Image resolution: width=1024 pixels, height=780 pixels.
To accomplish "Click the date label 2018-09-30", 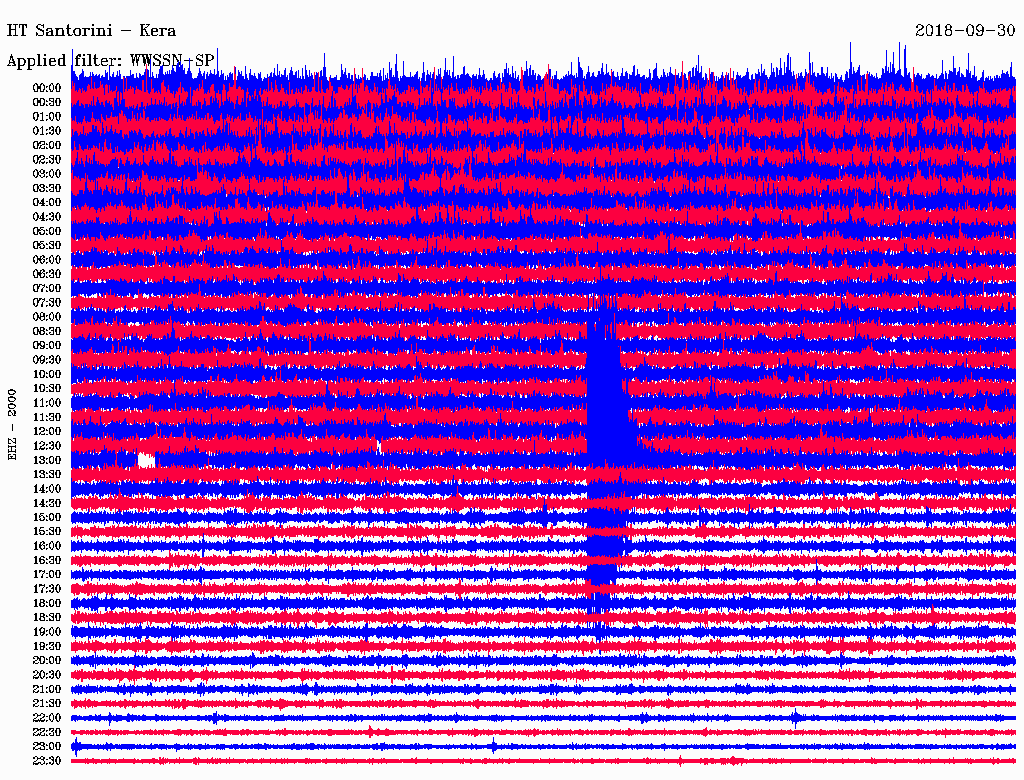I will point(965,31).
